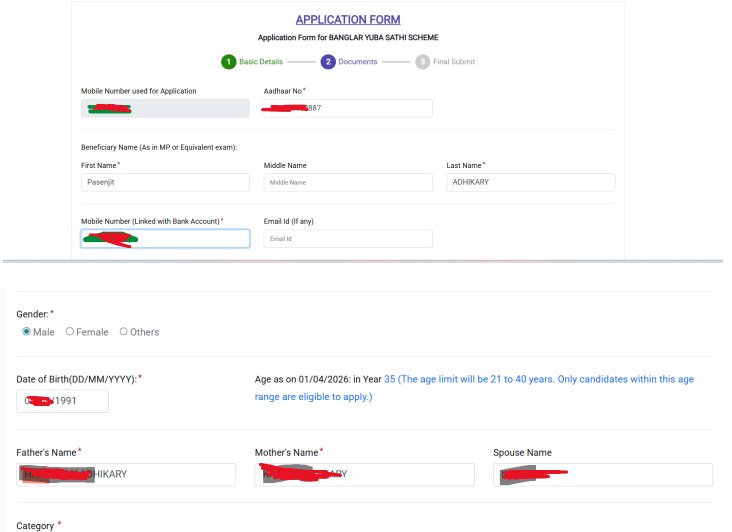Click the APPLICATION FORM heading link
Viewport: 732px width, 532px height.
tap(348, 20)
